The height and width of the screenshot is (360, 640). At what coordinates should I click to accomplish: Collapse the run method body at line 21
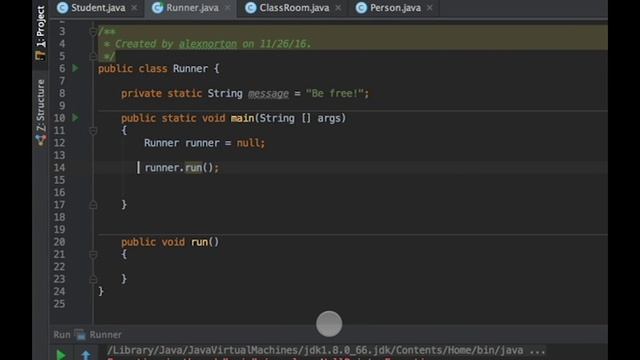[93, 254]
